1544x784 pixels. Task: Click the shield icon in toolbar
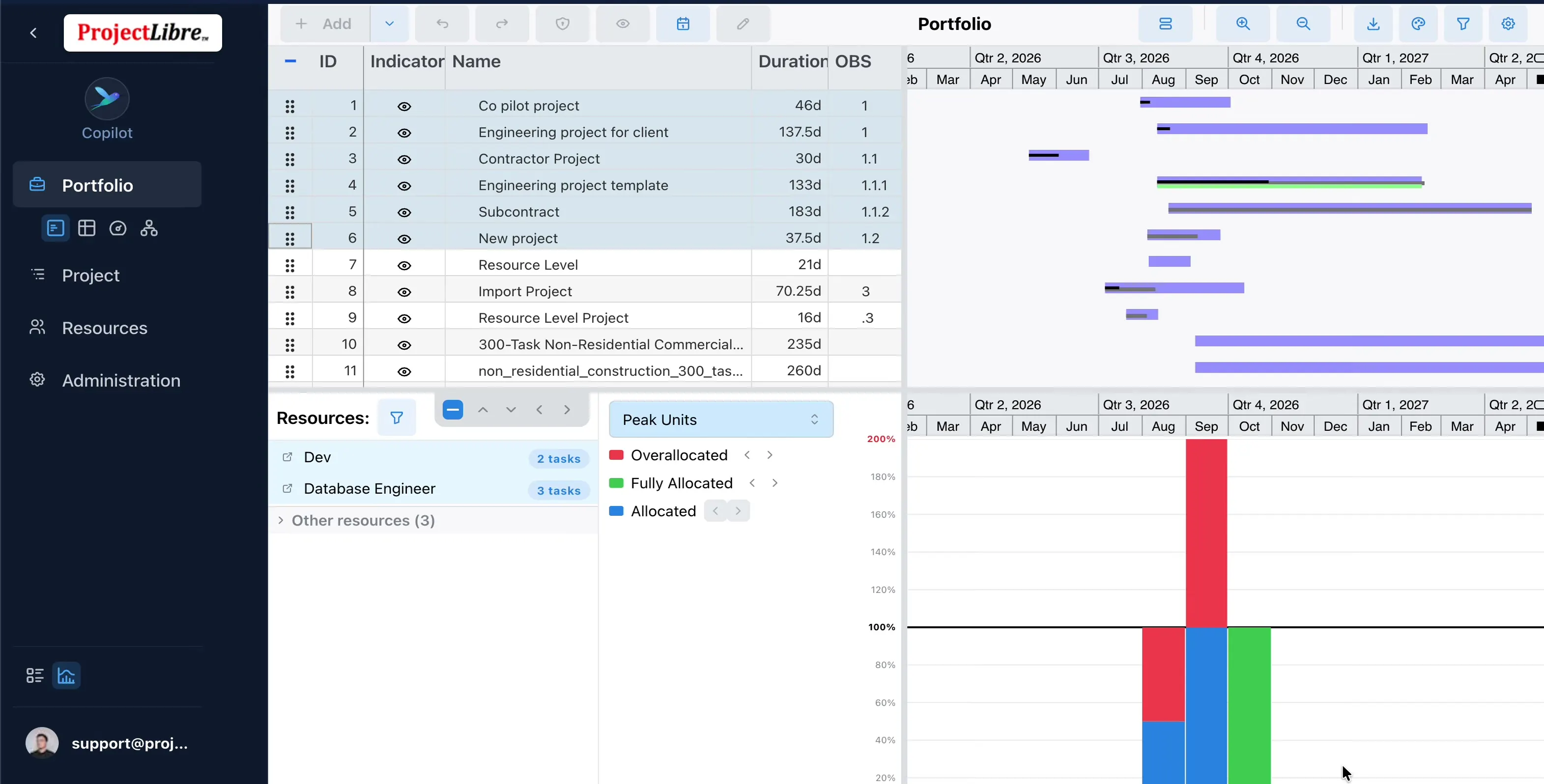(x=562, y=24)
